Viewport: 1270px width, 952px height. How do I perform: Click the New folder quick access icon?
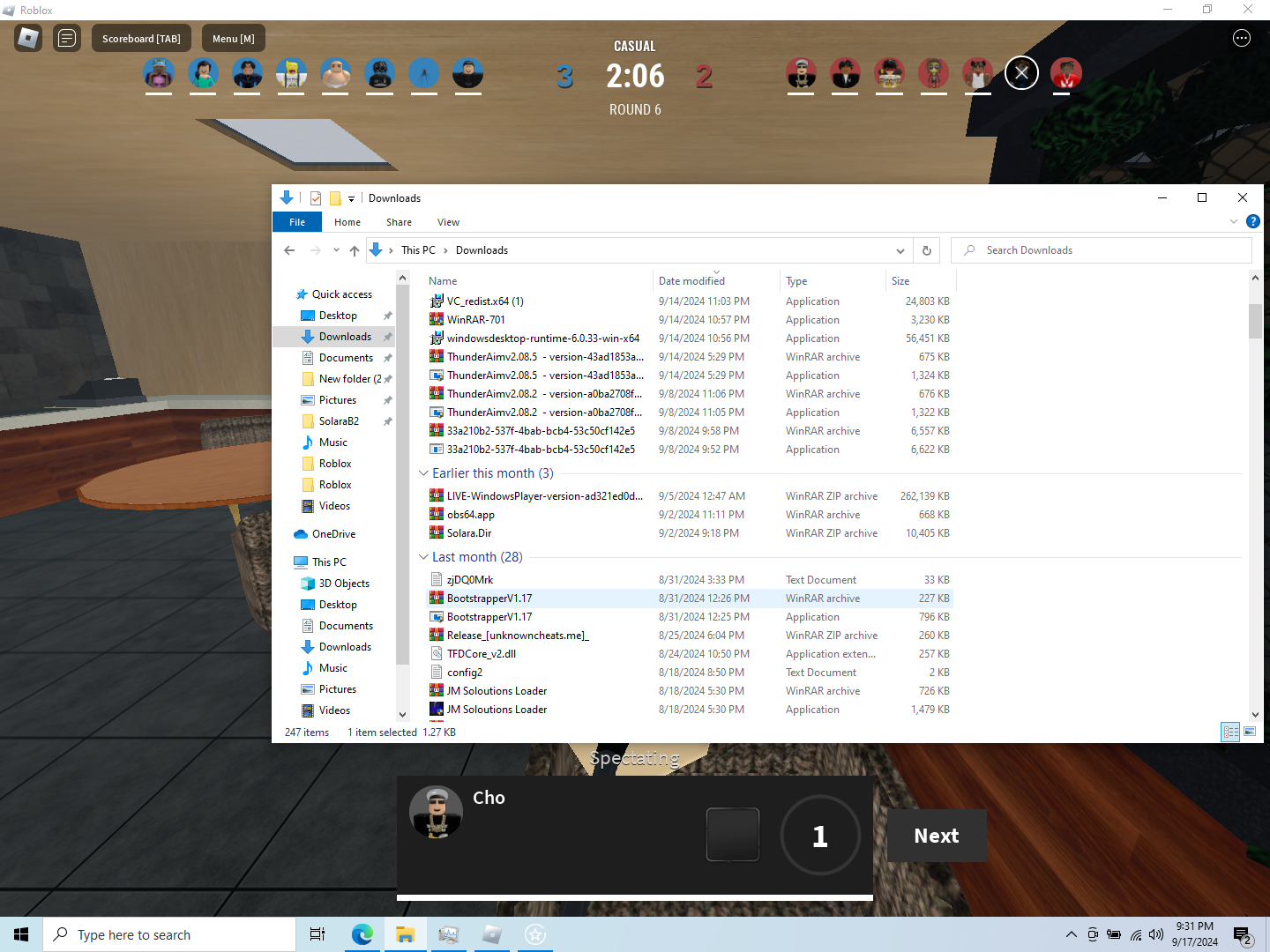pos(335,198)
